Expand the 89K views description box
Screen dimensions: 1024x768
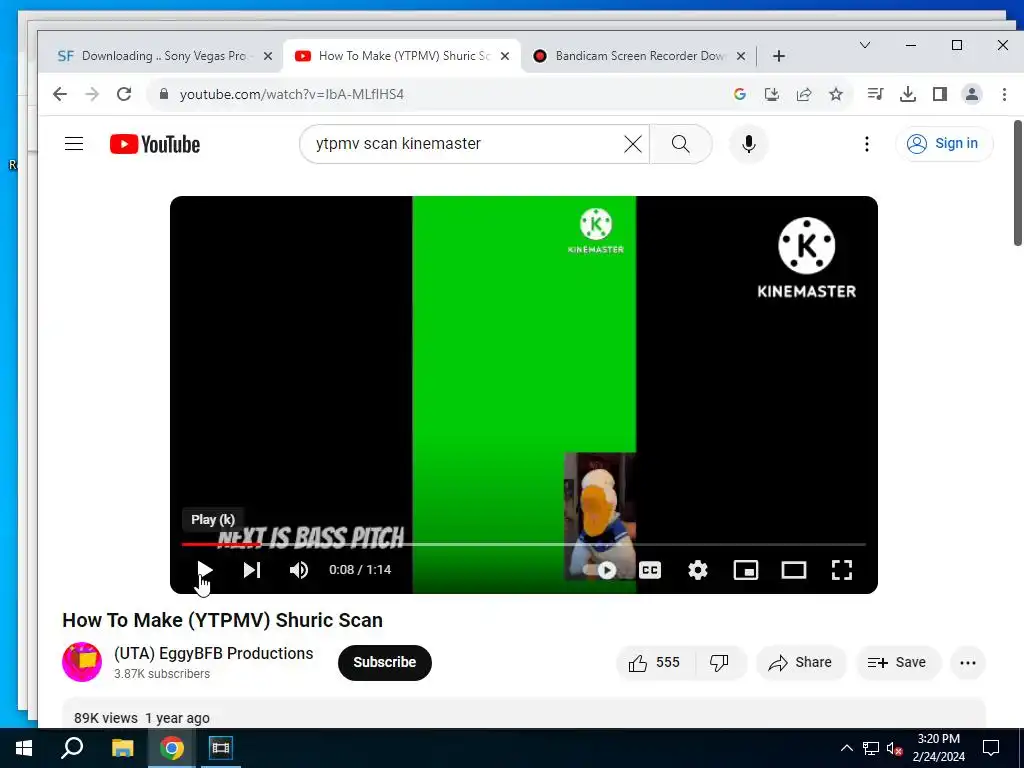click(523, 713)
